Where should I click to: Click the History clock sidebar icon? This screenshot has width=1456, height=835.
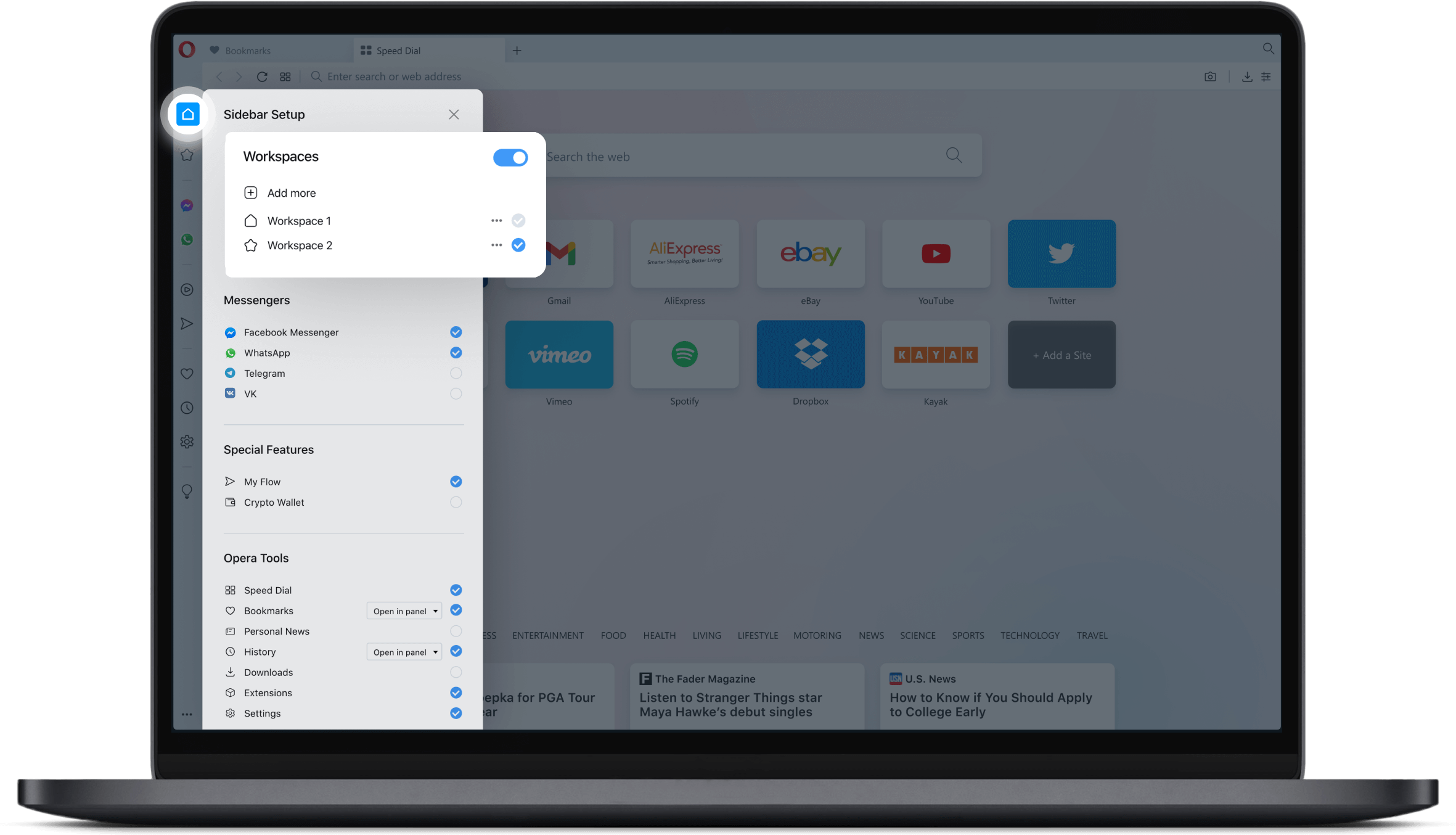click(188, 408)
